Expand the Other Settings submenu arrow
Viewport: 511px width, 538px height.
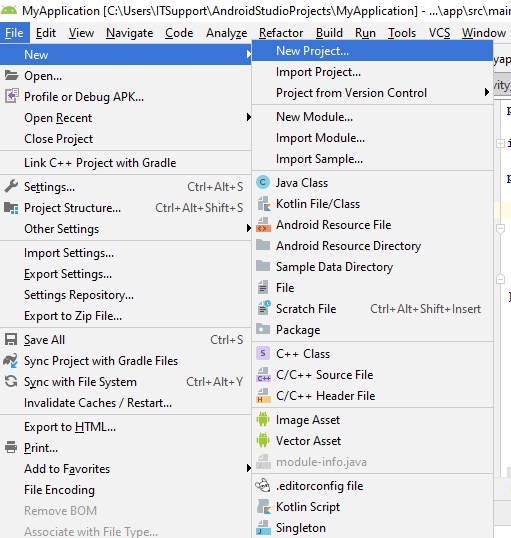(x=248, y=228)
